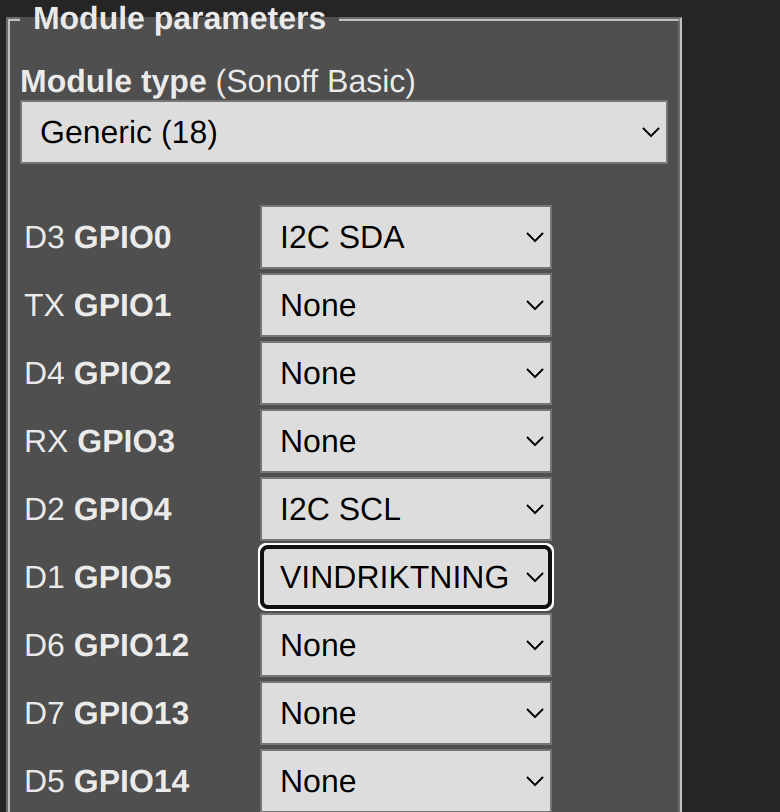Click the D2 GPIO4 label

point(98,509)
